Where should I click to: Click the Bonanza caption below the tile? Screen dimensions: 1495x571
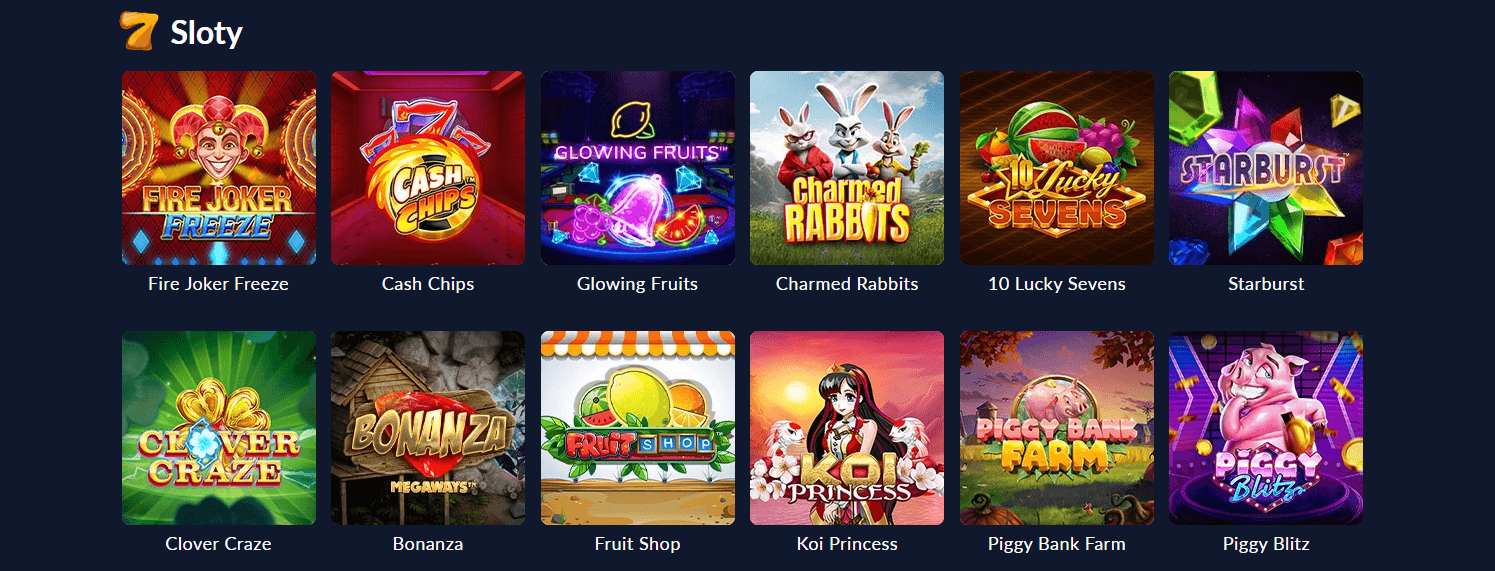point(428,544)
